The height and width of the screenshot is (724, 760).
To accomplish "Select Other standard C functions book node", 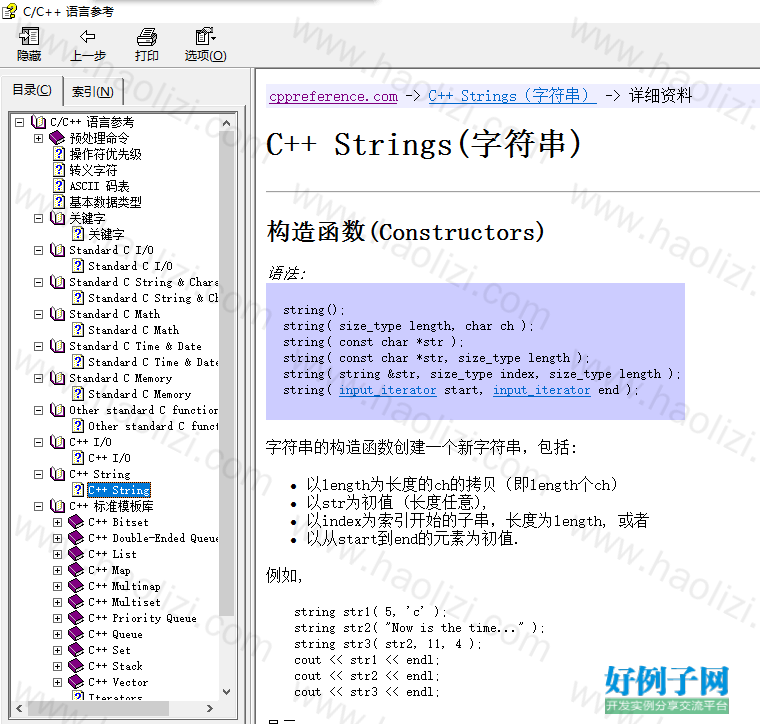I will tap(143, 410).
